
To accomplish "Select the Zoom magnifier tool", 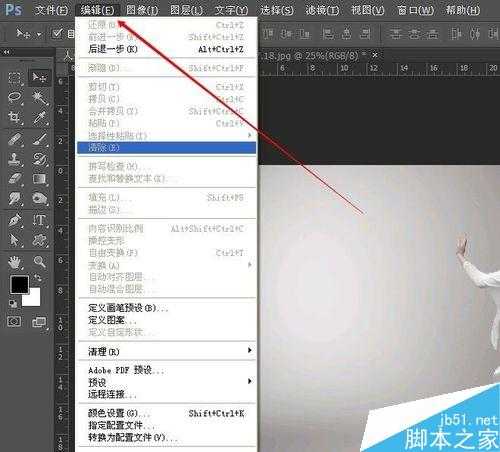I will [40, 262].
